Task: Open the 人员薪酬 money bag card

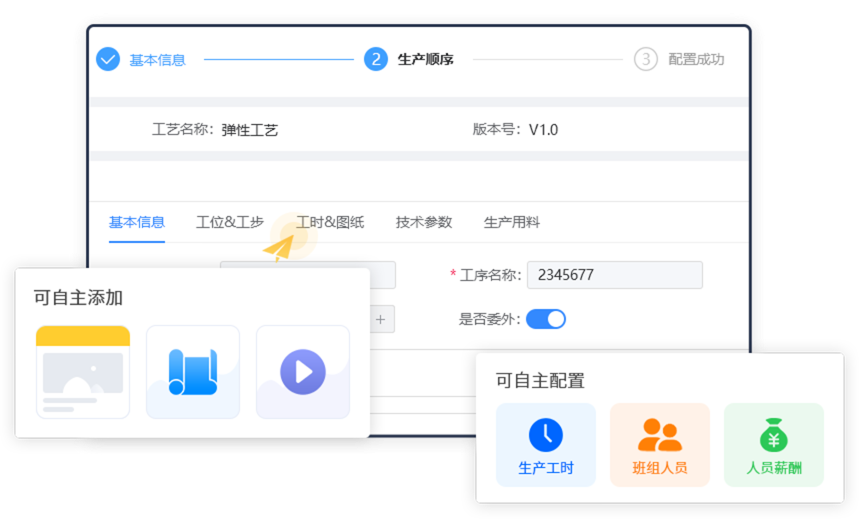Action: (x=774, y=445)
